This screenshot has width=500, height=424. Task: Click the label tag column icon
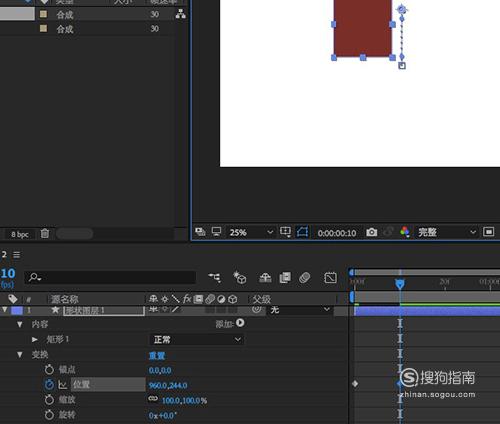point(13,299)
